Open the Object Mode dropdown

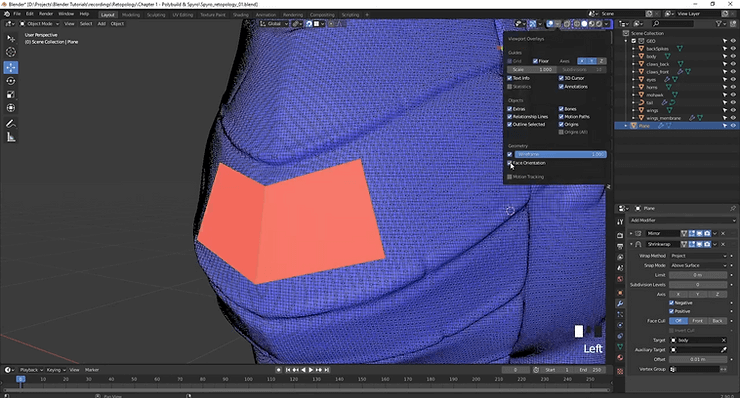coord(40,24)
